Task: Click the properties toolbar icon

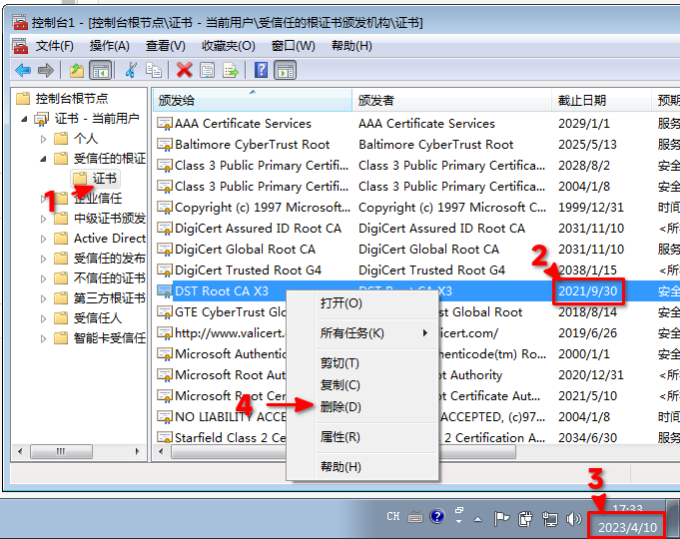Action: pos(207,70)
